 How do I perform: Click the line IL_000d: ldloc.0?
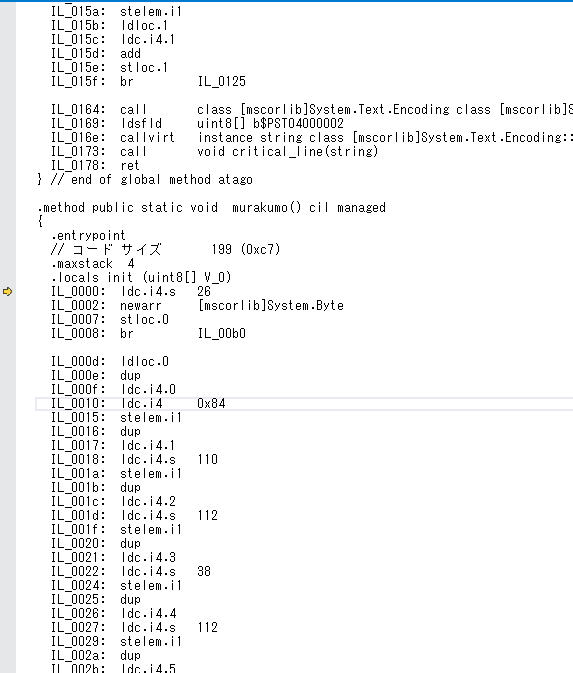coord(110,361)
